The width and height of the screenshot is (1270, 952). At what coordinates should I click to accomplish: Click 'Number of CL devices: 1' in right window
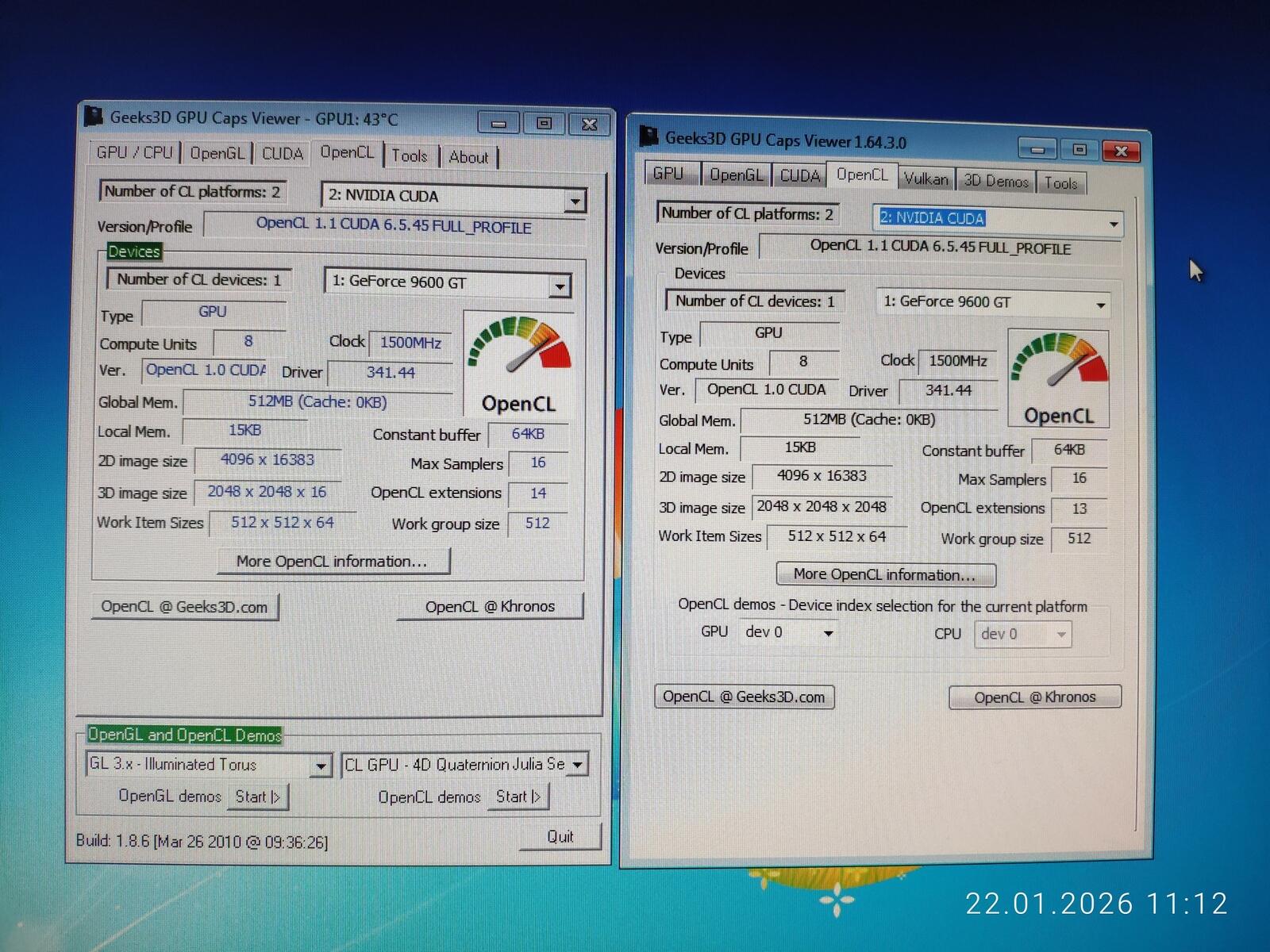755,301
